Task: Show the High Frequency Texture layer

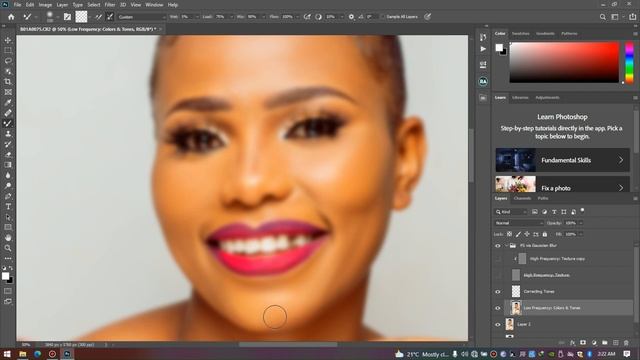Action: click(x=498, y=275)
